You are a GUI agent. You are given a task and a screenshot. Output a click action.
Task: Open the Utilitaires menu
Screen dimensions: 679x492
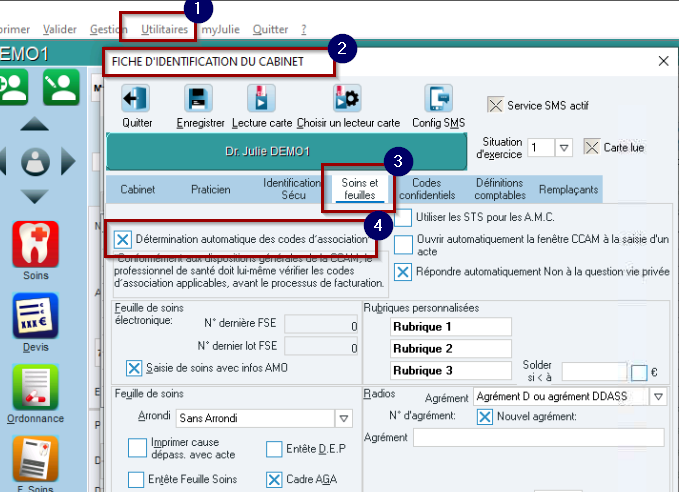(x=165, y=29)
